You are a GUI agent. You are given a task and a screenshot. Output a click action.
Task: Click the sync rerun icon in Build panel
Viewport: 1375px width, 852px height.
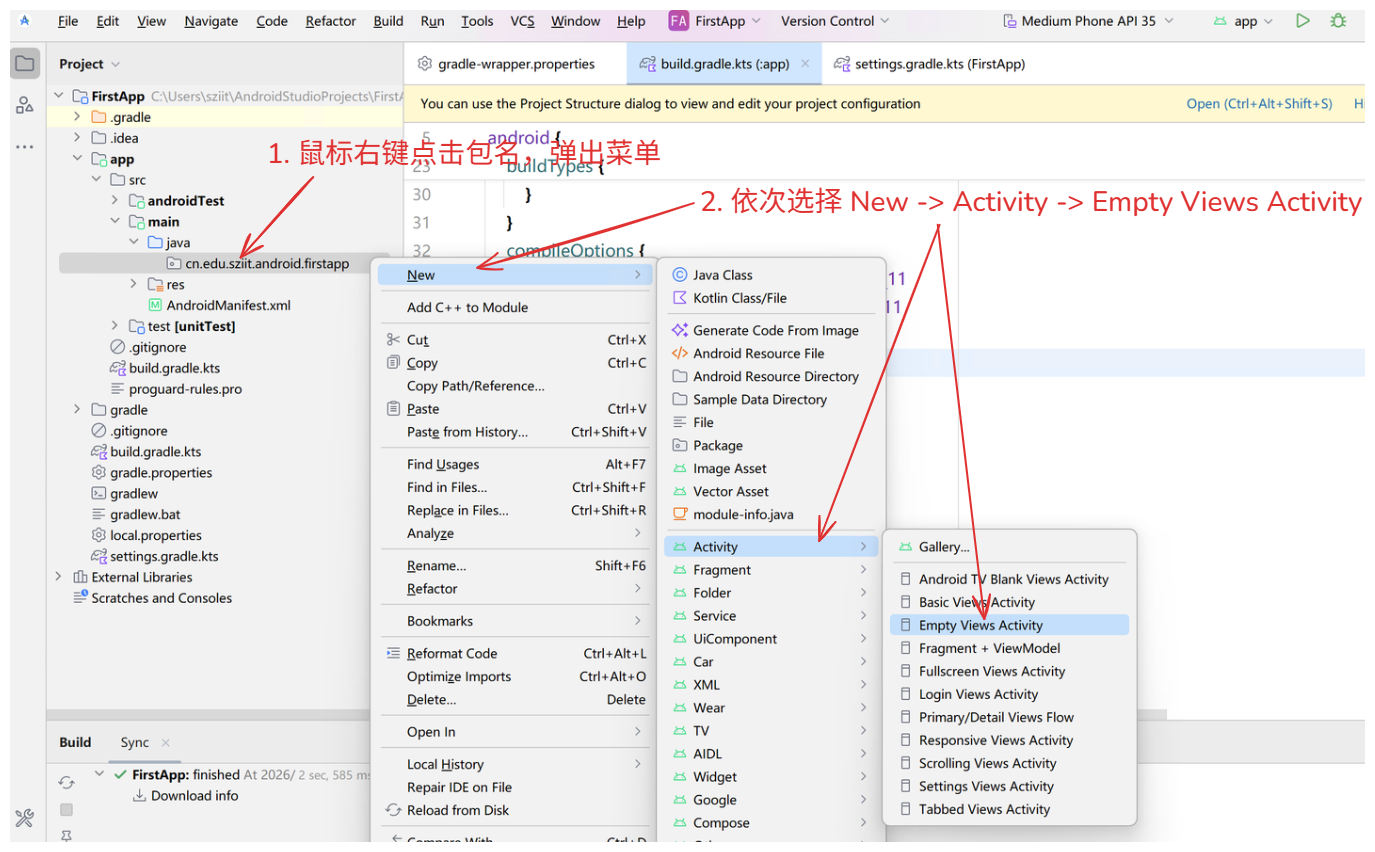(x=66, y=782)
